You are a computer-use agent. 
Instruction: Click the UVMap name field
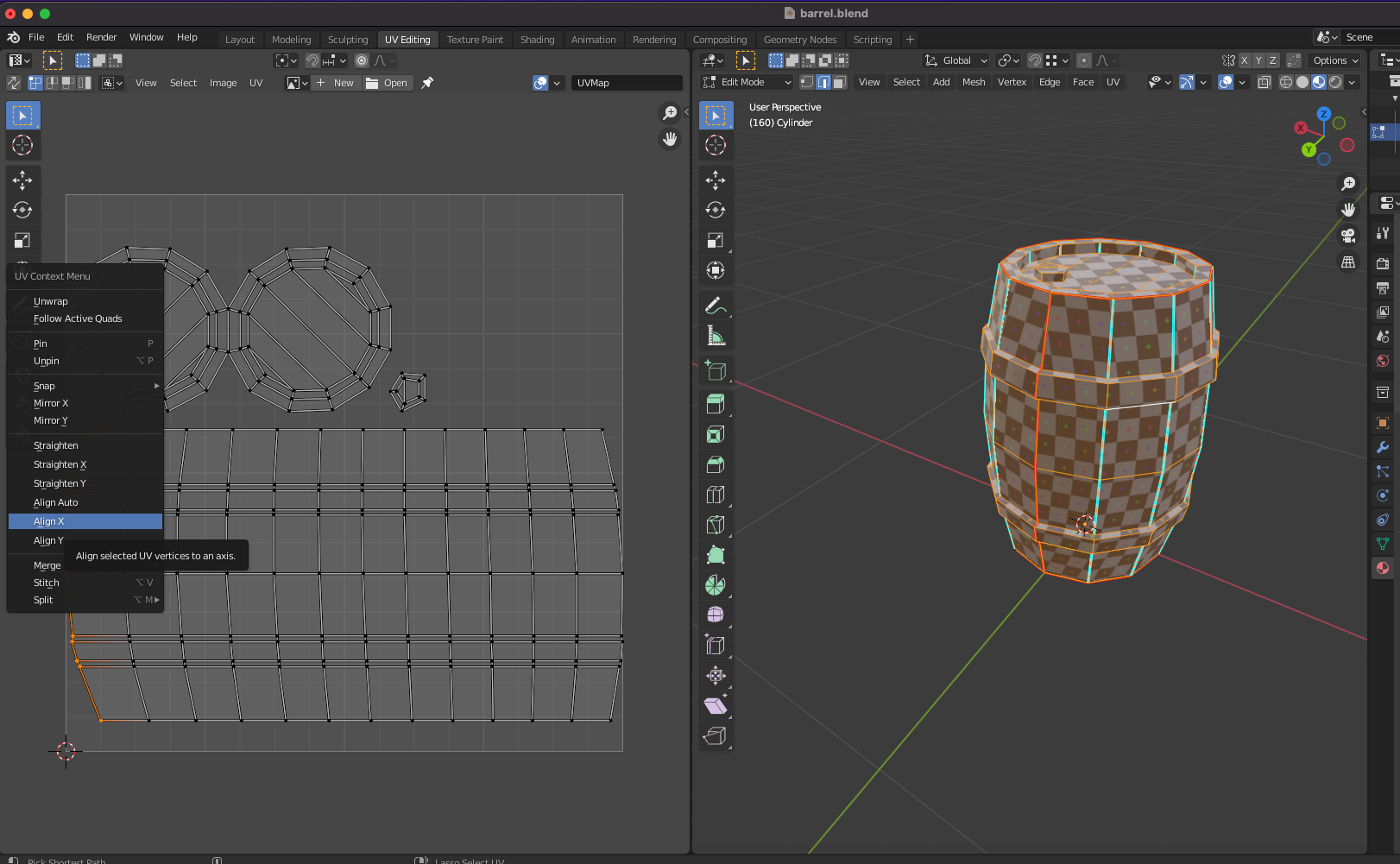coord(626,83)
